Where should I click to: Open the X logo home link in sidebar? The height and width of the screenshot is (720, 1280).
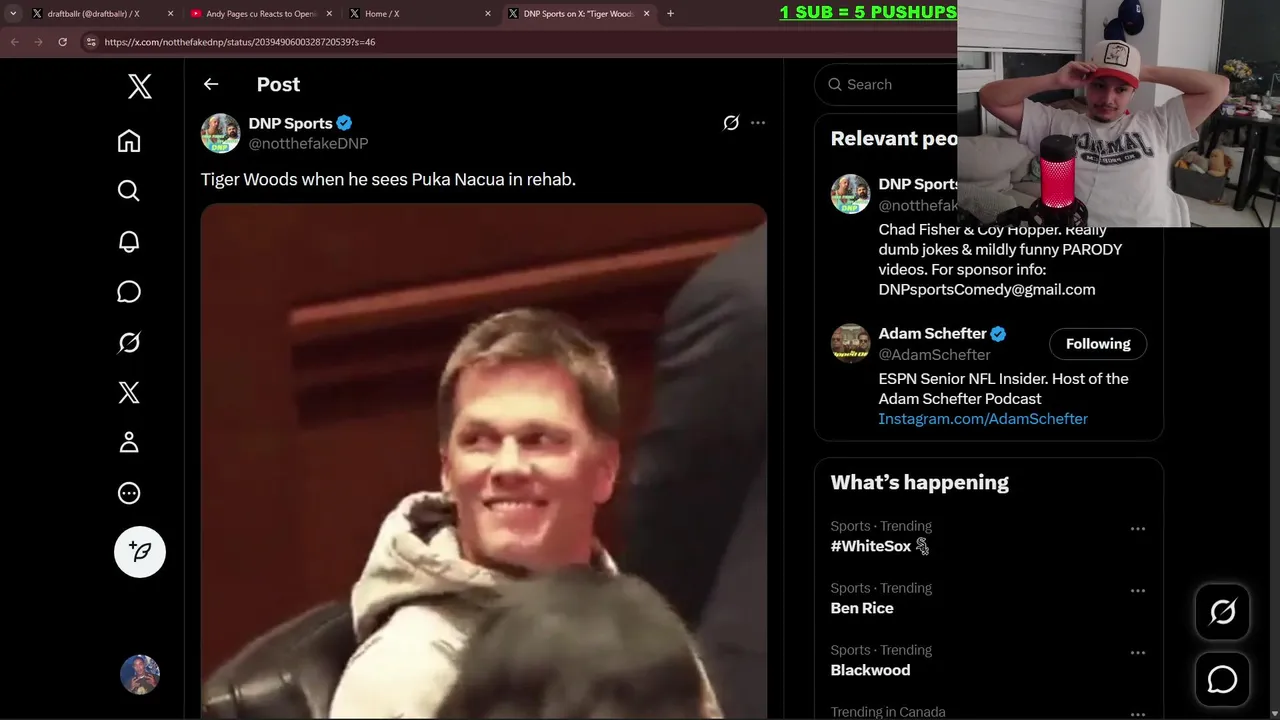[x=140, y=87]
